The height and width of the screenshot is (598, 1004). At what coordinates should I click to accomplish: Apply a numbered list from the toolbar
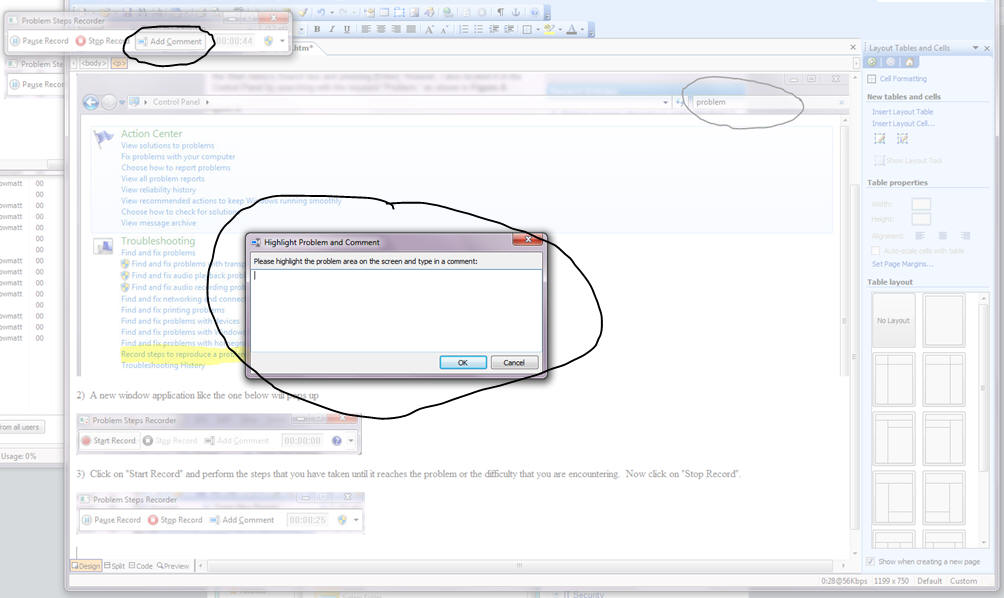(x=464, y=29)
